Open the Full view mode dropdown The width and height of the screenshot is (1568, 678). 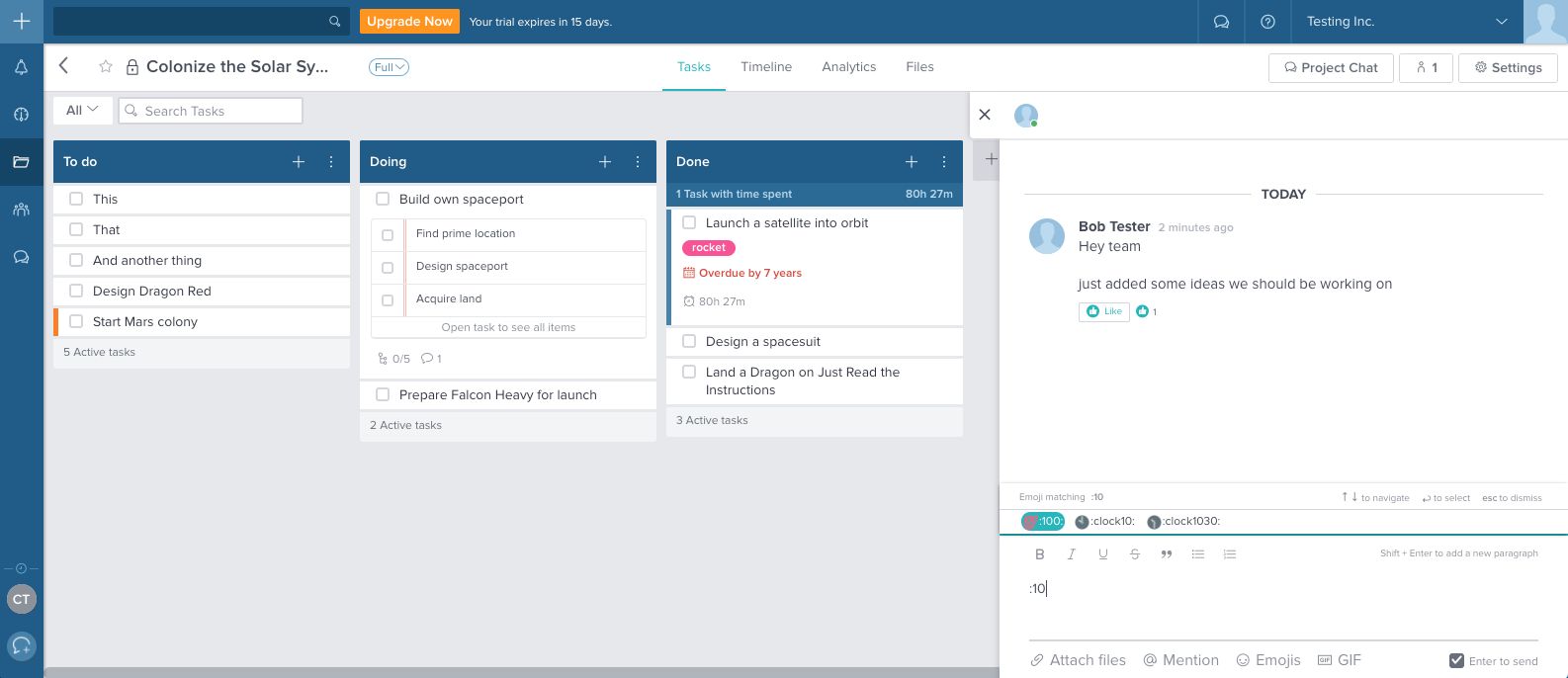point(389,67)
